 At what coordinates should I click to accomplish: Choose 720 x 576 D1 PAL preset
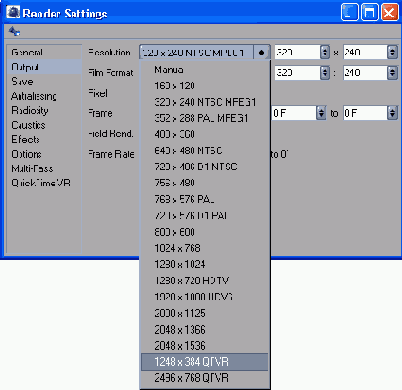[x=191, y=215]
